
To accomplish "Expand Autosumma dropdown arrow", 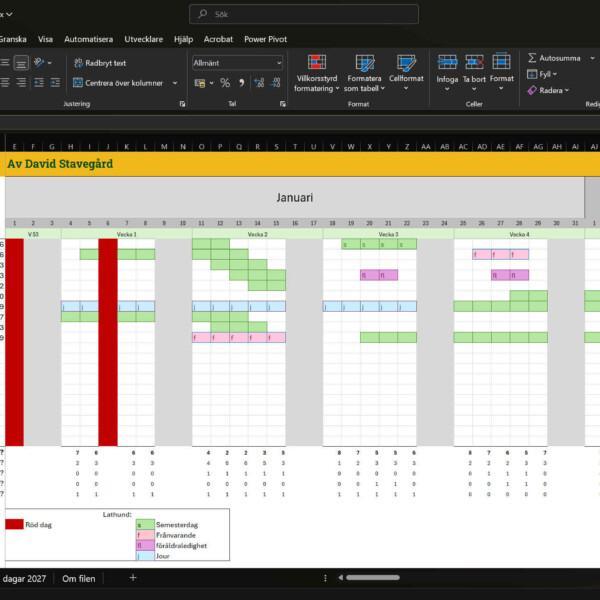I will tap(592, 58).
